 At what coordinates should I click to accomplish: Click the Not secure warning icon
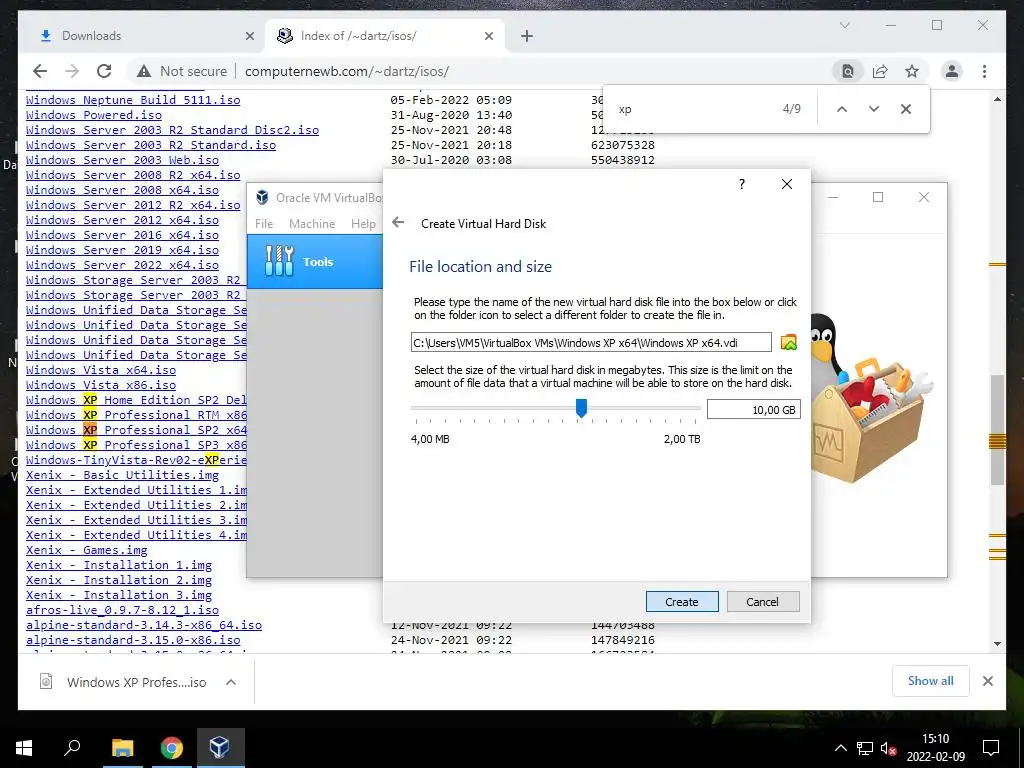(x=144, y=71)
